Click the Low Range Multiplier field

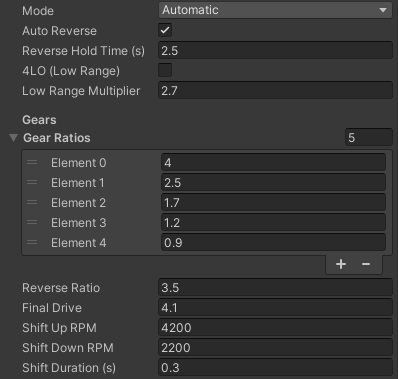click(275, 91)
